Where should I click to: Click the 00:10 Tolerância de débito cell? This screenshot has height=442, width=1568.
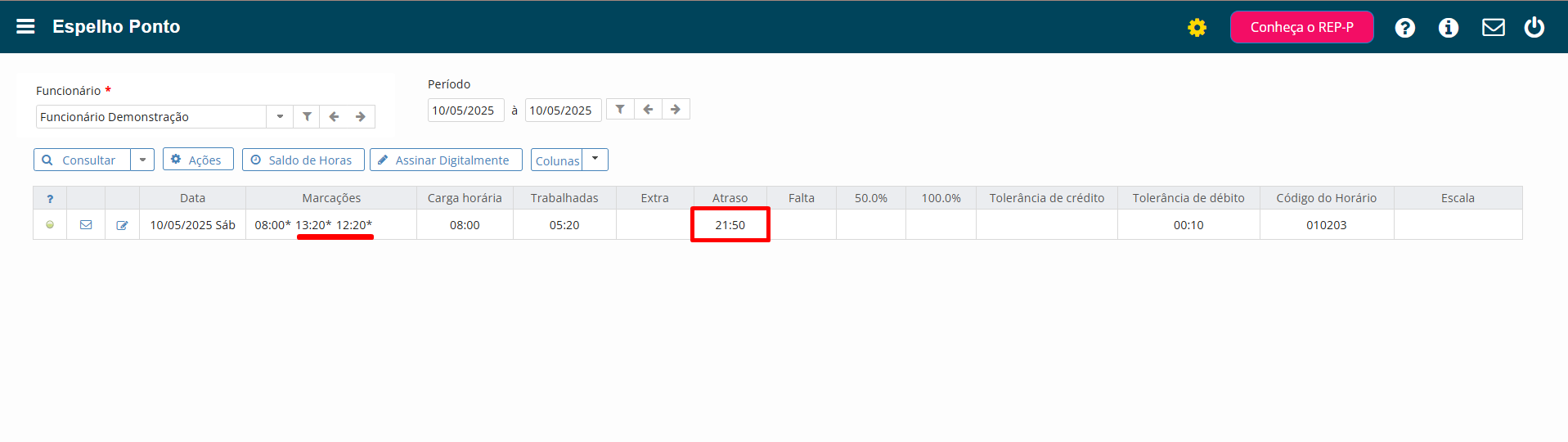[x=1188, y=225]
